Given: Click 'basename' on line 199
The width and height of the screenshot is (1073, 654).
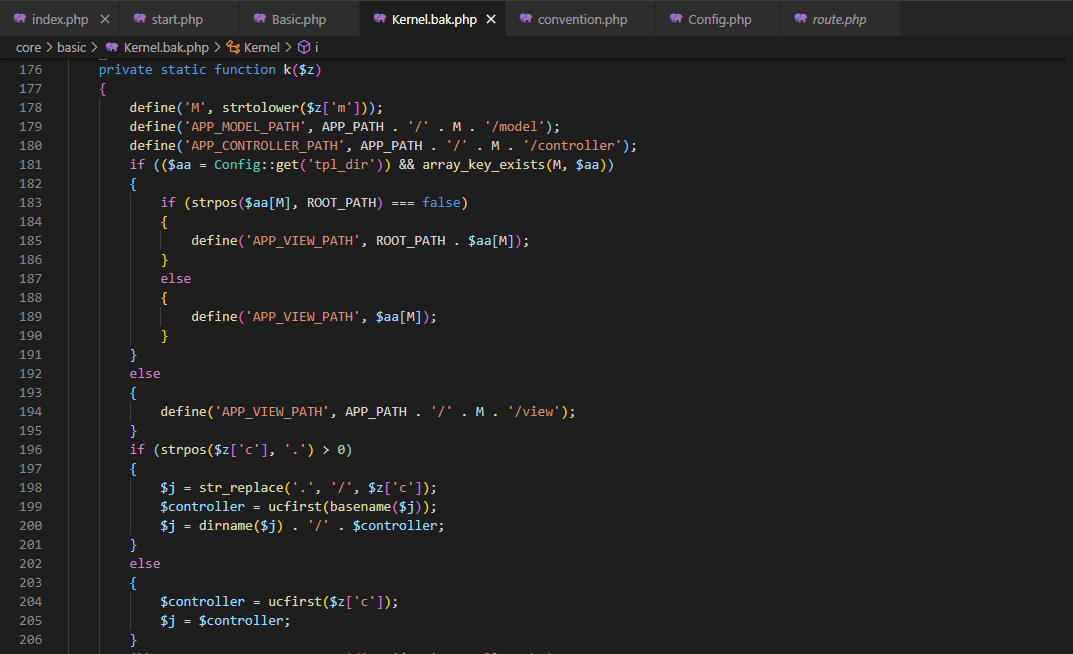Looking at the screenshot, I should click(360, 507).
